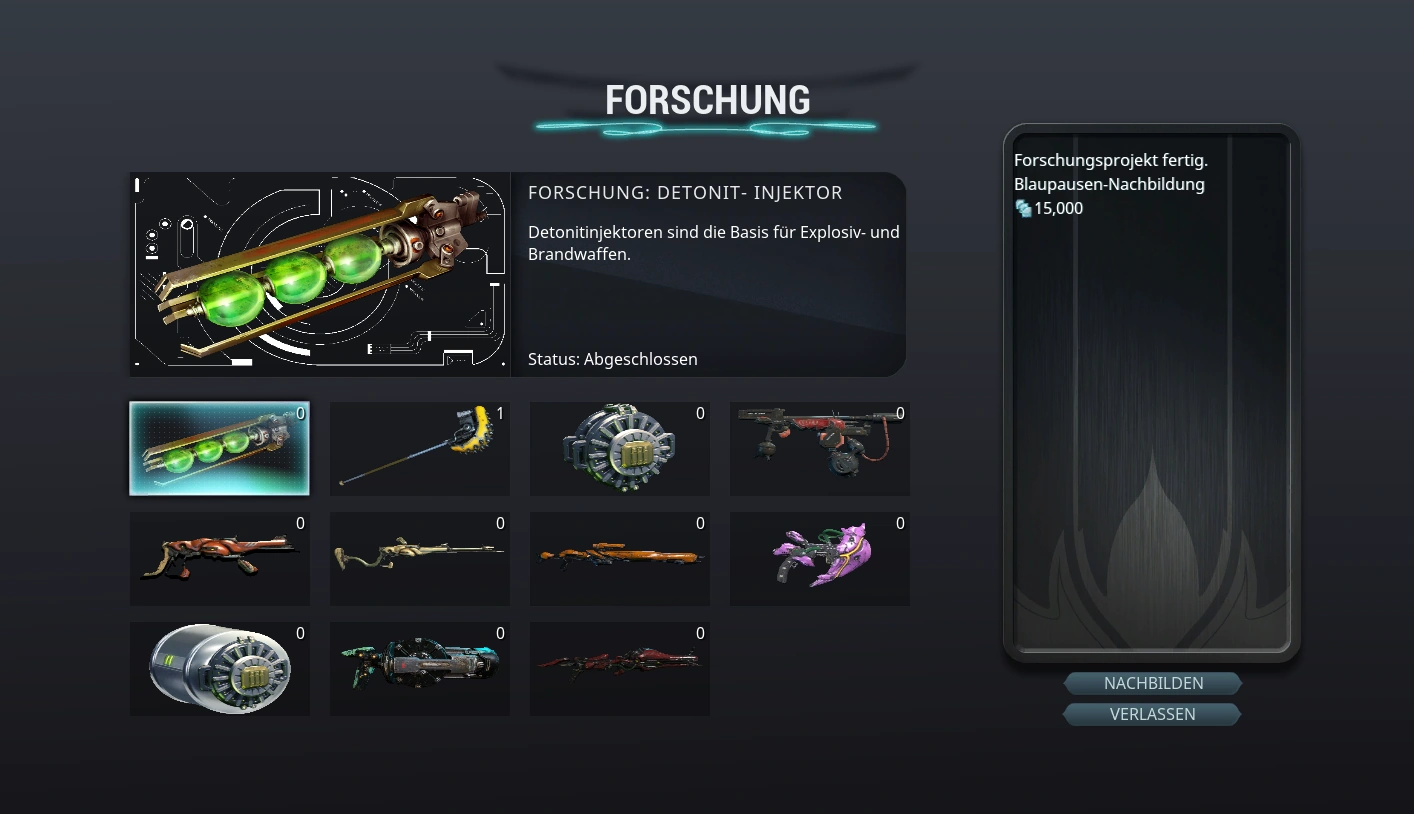The image size is (1414, 814).
Task: Pick the brown organic rifle research item
Action: 219,559
